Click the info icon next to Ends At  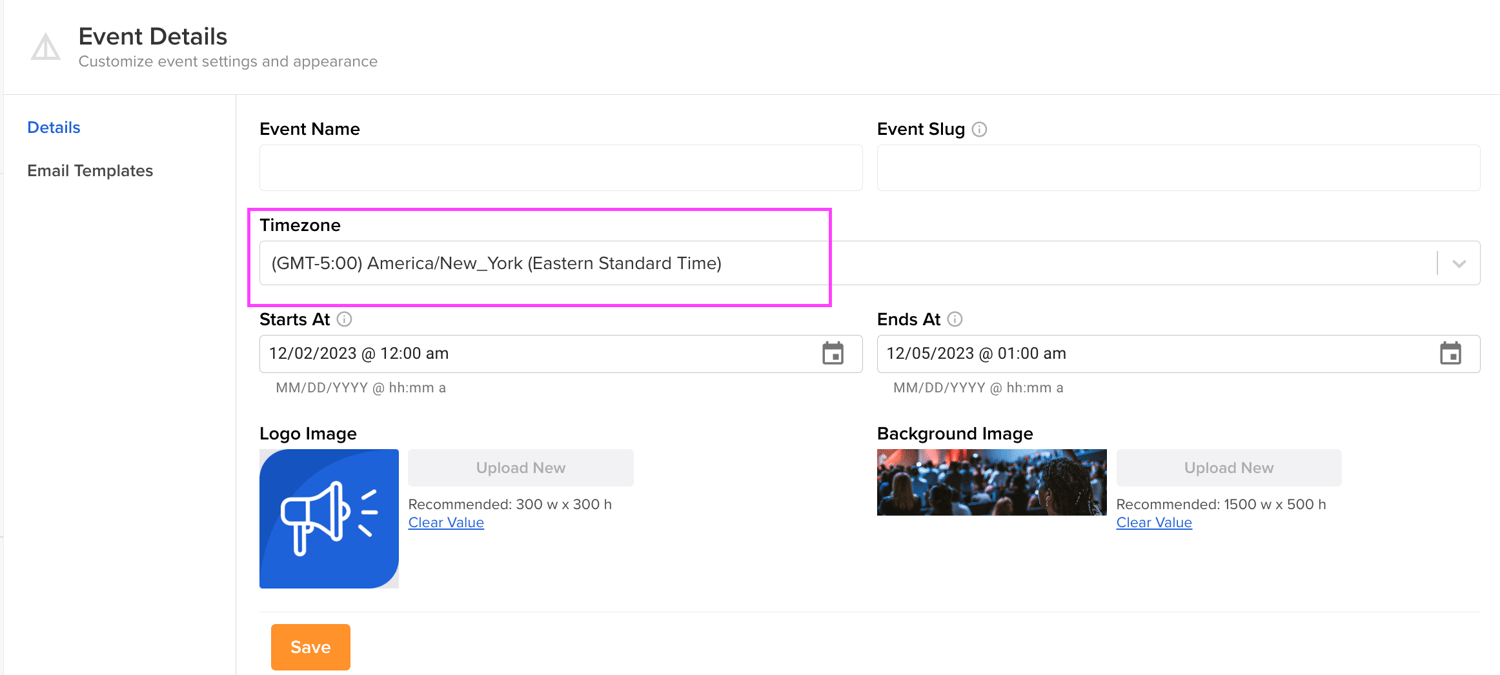(955, 319)
